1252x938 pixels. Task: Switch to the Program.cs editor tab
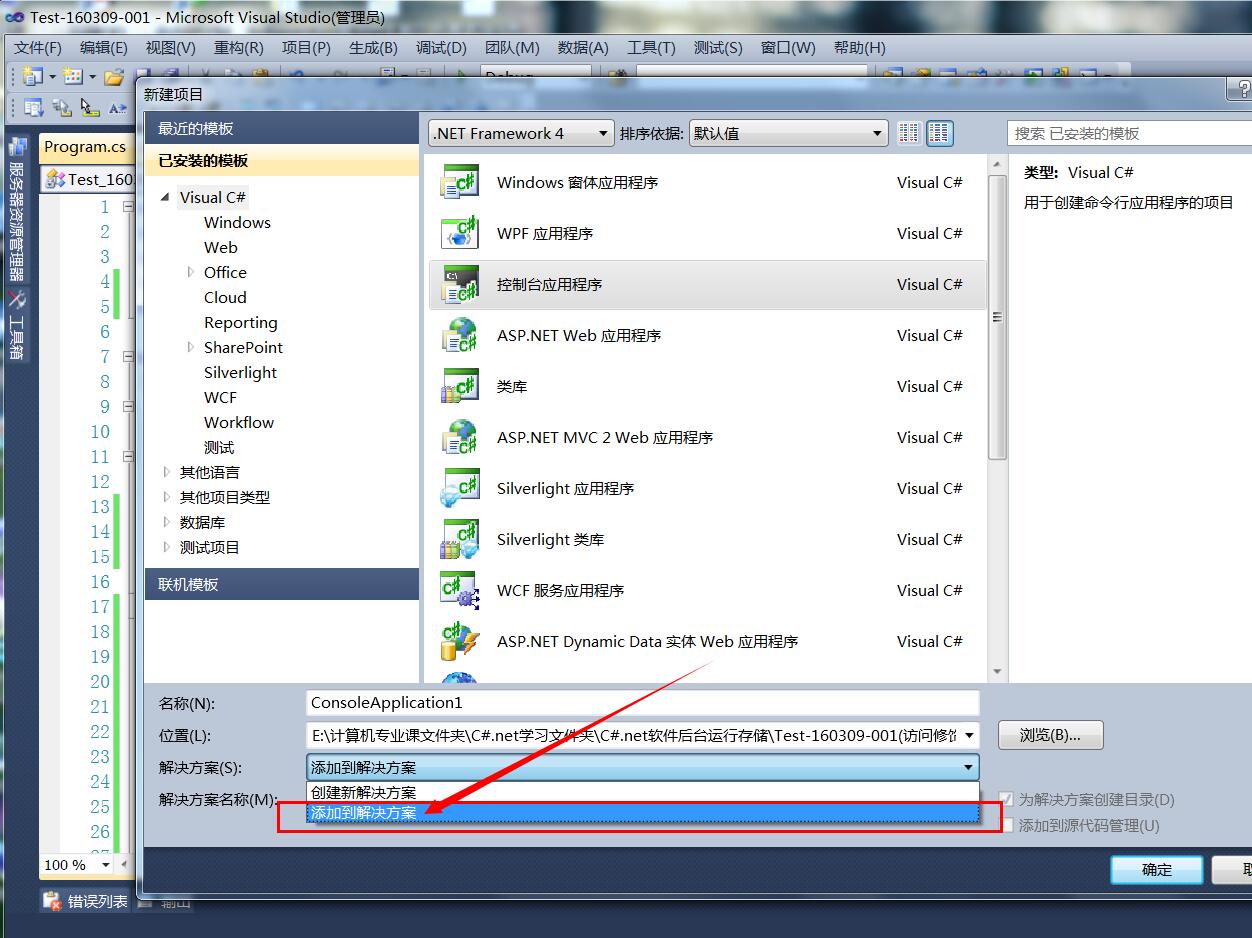click(x=85, y=146)
